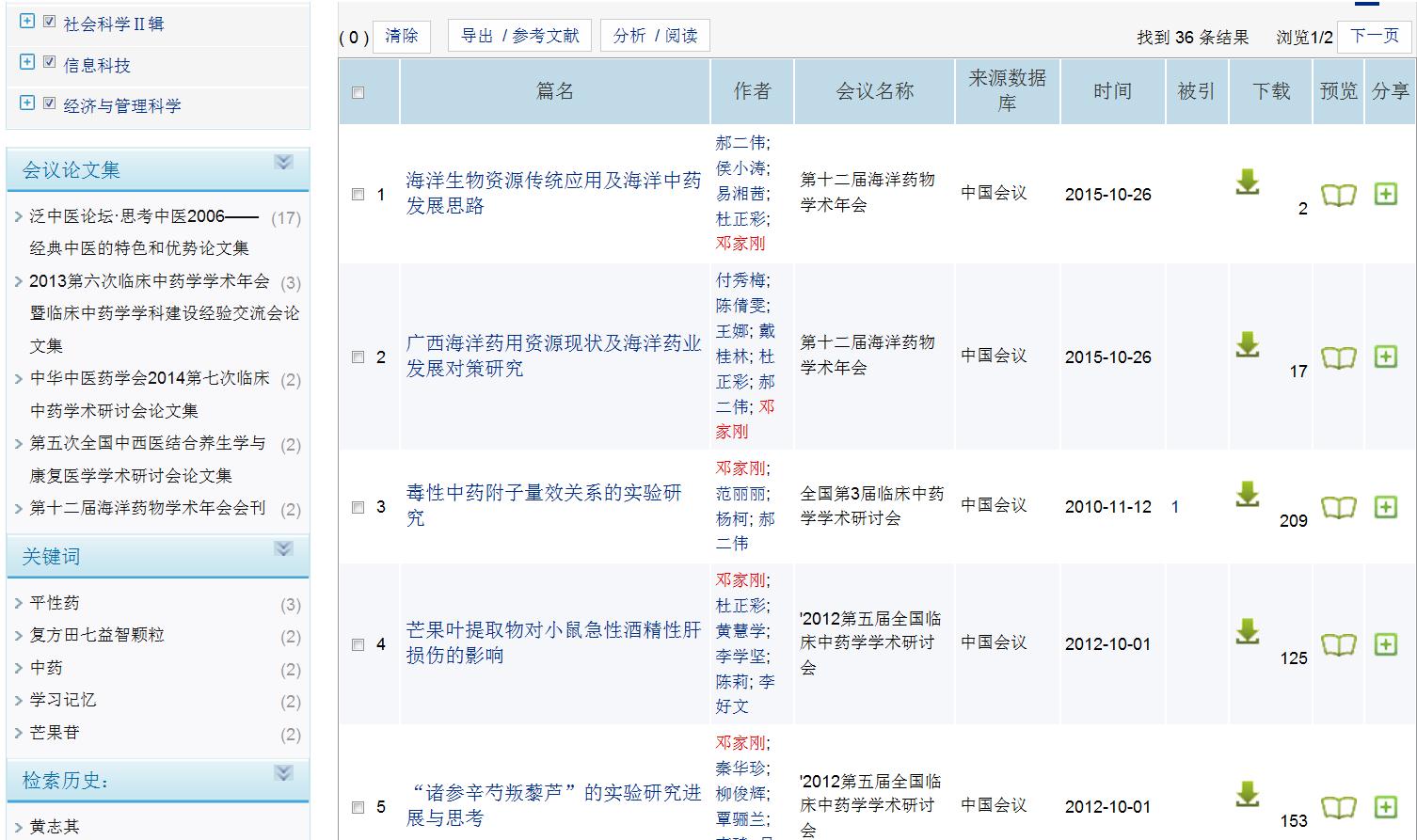
Task: Go to 下一页 of results
Action: click(1375, 36)
